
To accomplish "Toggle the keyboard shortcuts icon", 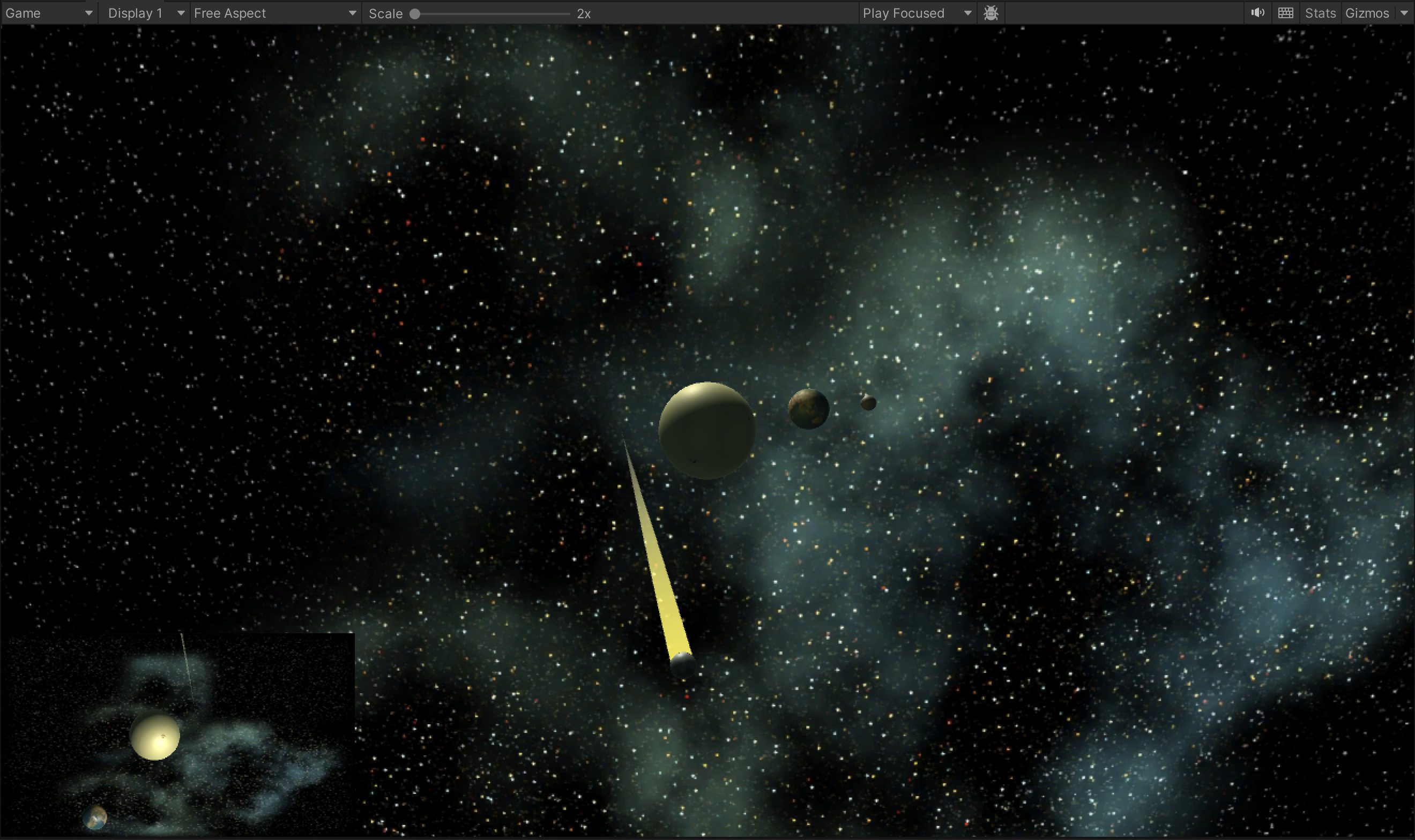I will click(x=1285, y=13).
